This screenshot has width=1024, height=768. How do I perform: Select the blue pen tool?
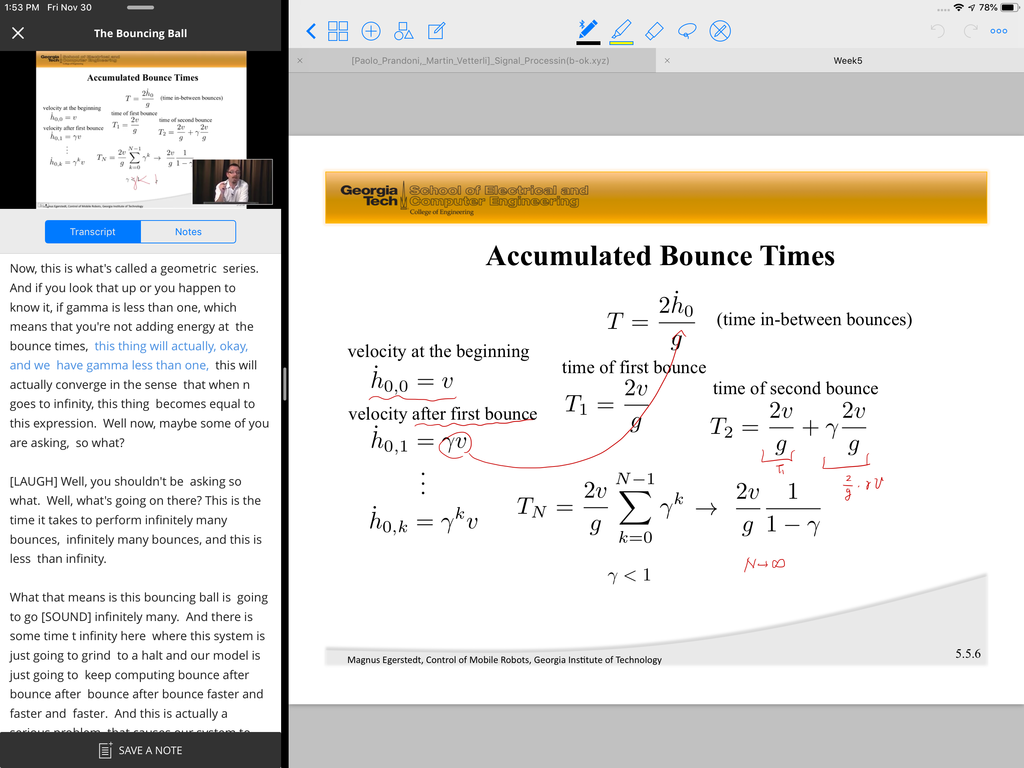point(588,31)
